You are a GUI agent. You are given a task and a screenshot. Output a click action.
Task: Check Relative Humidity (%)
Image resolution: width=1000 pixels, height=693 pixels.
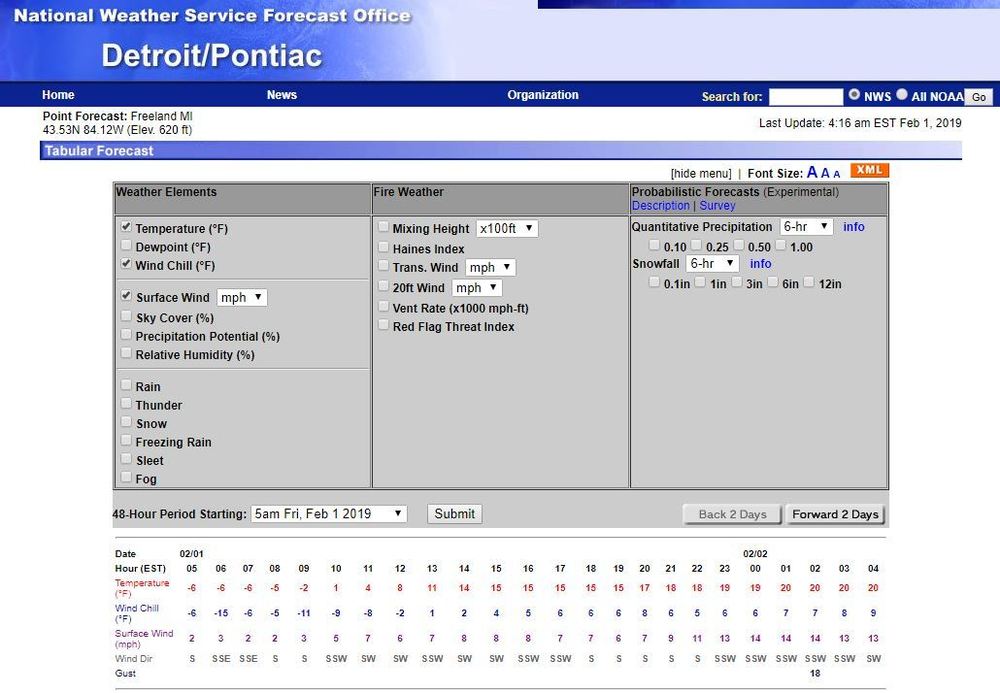click(126, 353)
